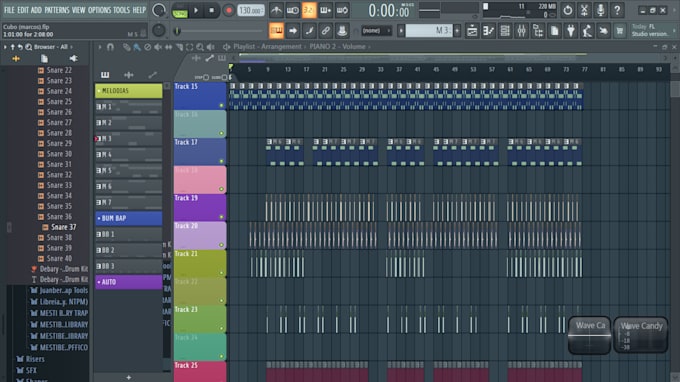Enable wait for input before recording
The height and width of the screenshot is (382, 680).
tap(292, 10)
